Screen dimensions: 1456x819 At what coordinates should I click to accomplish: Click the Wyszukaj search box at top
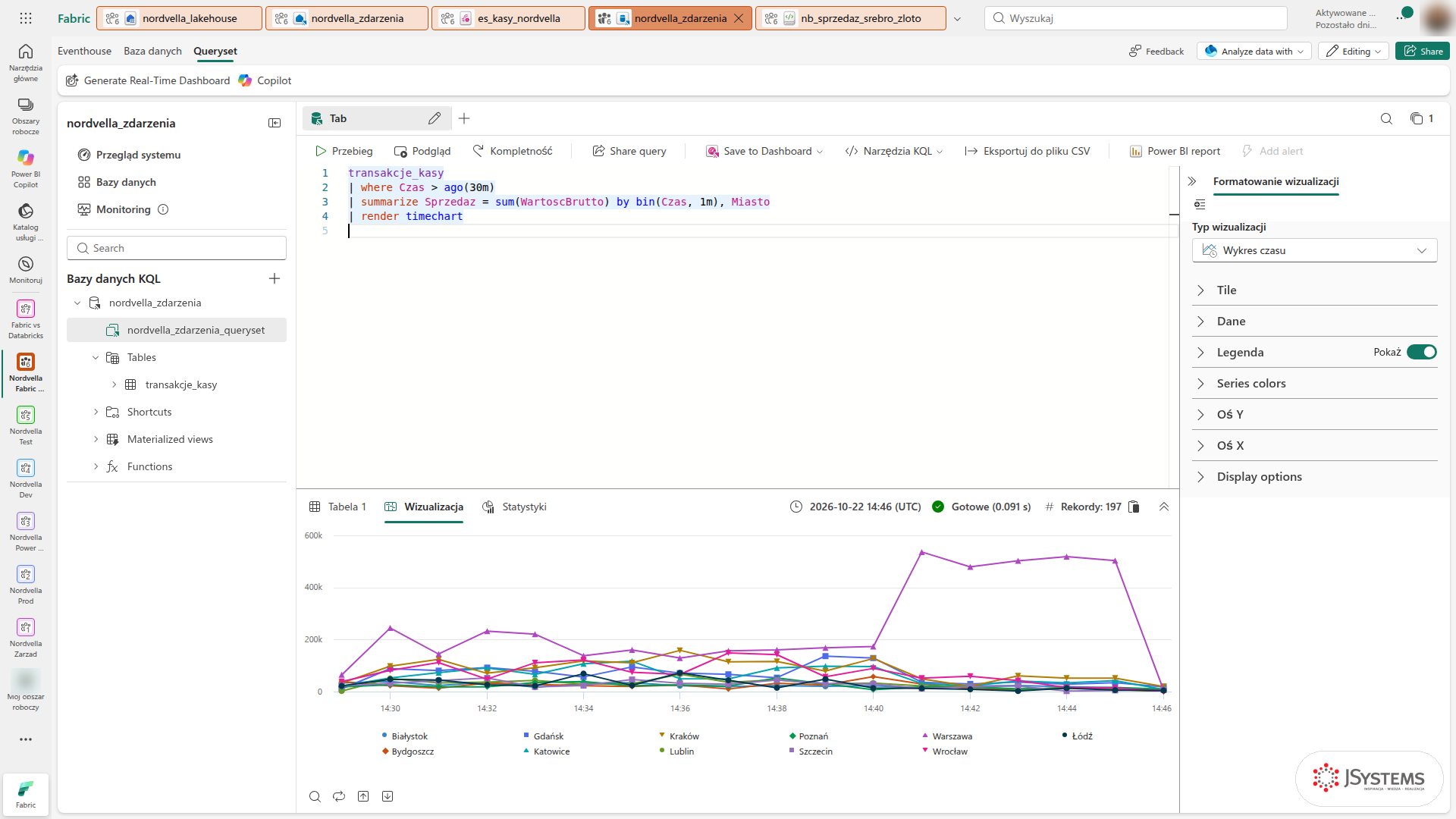(1136, 18)
